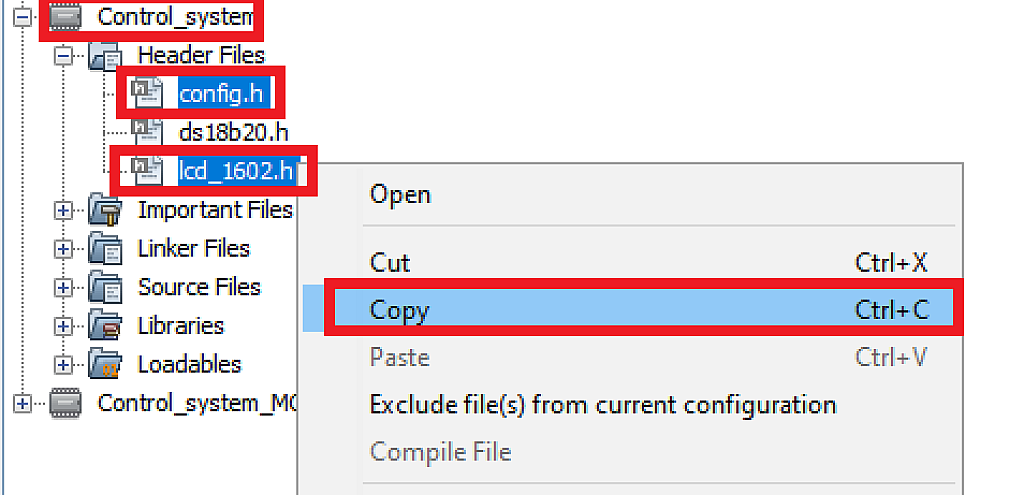The width and height of the screenshot is (1024, 495).
Task: Click the lcd_1602.h file icon
Action: tap(147, 171)
